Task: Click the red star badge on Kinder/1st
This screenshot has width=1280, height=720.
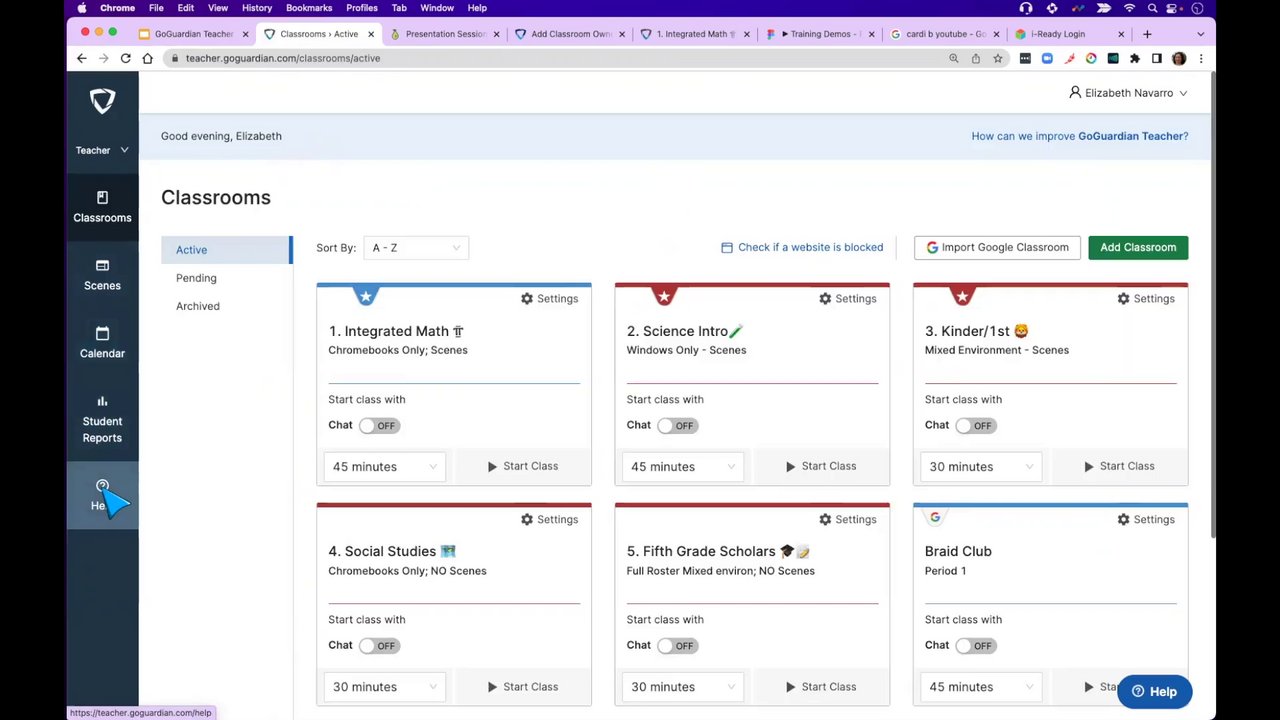Action: tap(962, 296)
